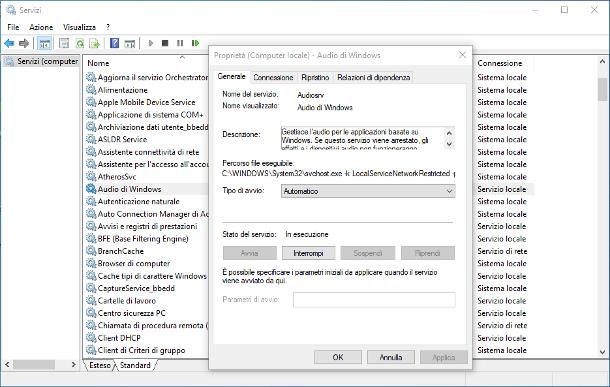Click tree pane horizontal scroll right arrow
The image size is (610, 387).
click(74, 365)
